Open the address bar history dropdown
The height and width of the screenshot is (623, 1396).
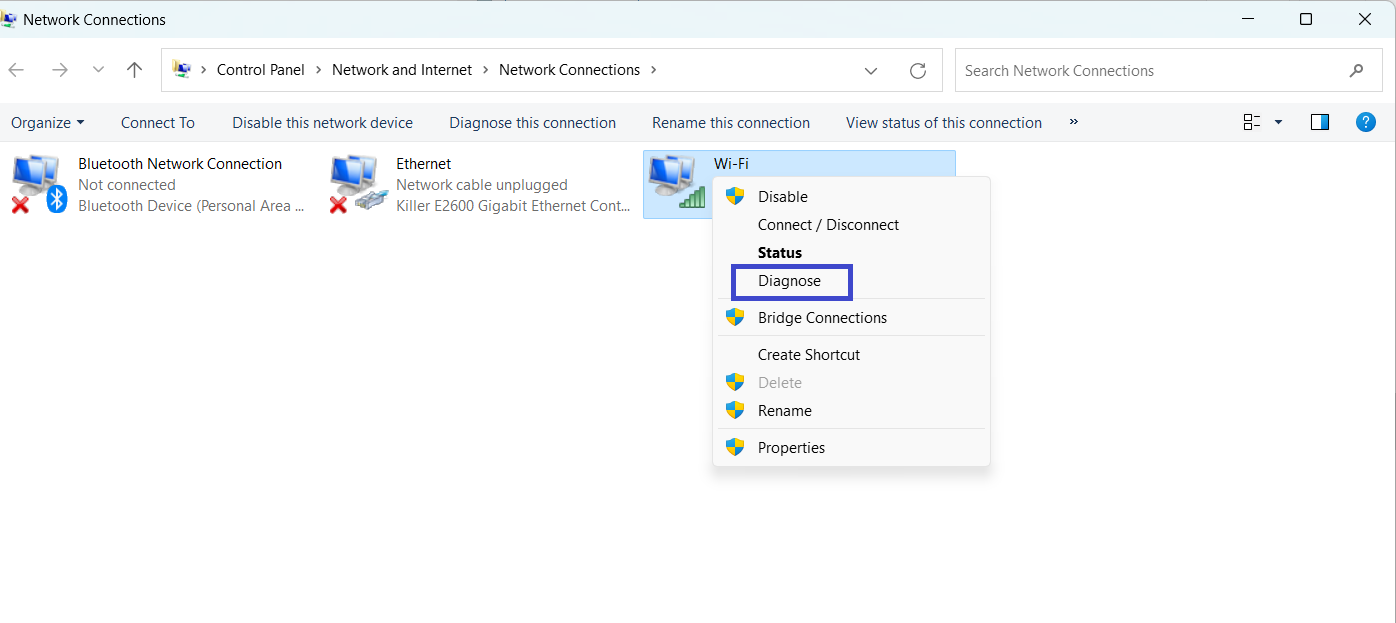(x=871, y=71)
